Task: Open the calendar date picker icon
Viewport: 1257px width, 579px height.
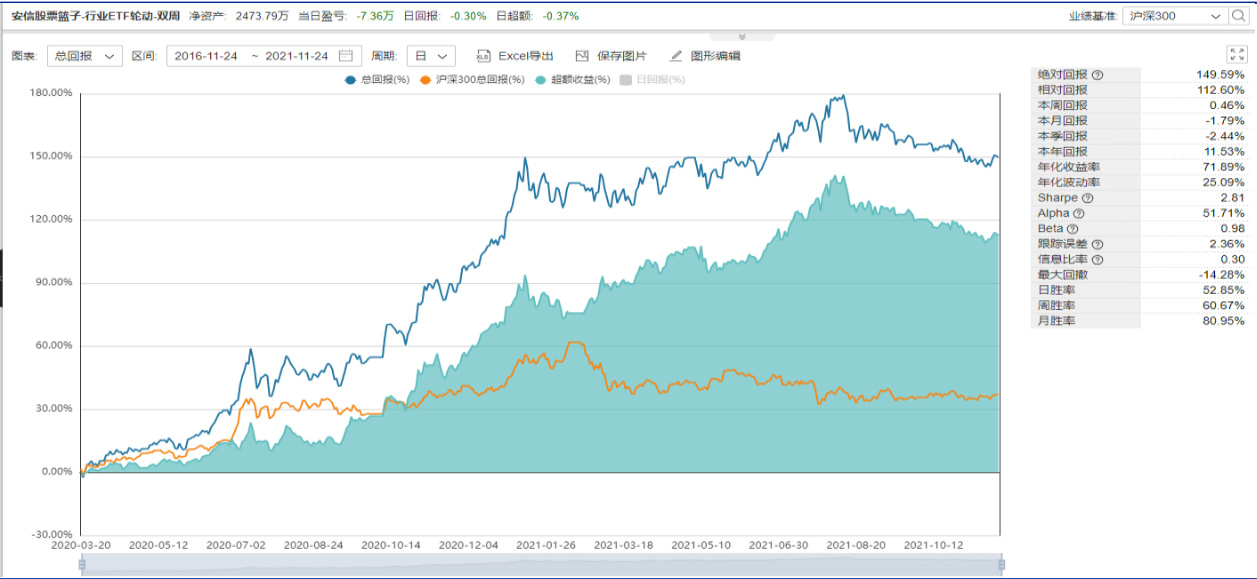Action: 346,56
